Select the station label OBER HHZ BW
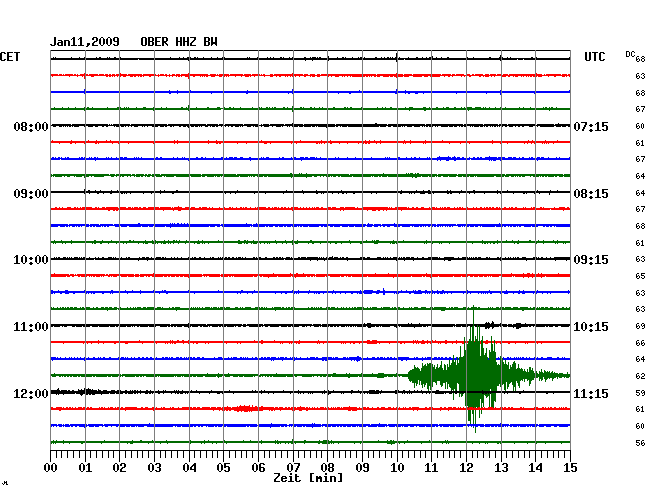 click(179, 42)
